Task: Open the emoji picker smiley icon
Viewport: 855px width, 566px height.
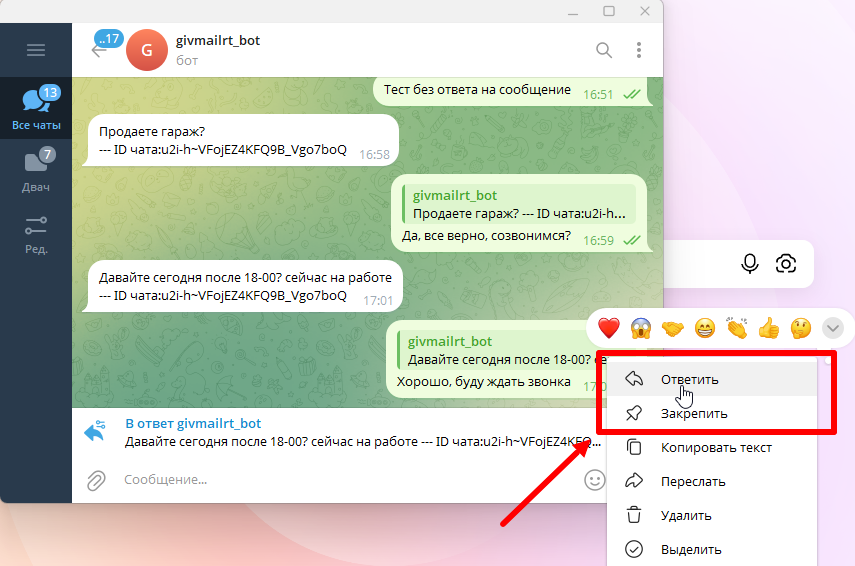Action: coord(595,480)
